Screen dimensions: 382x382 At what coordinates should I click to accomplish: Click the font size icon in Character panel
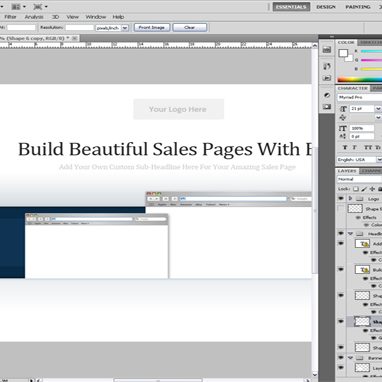pos(343,109)
